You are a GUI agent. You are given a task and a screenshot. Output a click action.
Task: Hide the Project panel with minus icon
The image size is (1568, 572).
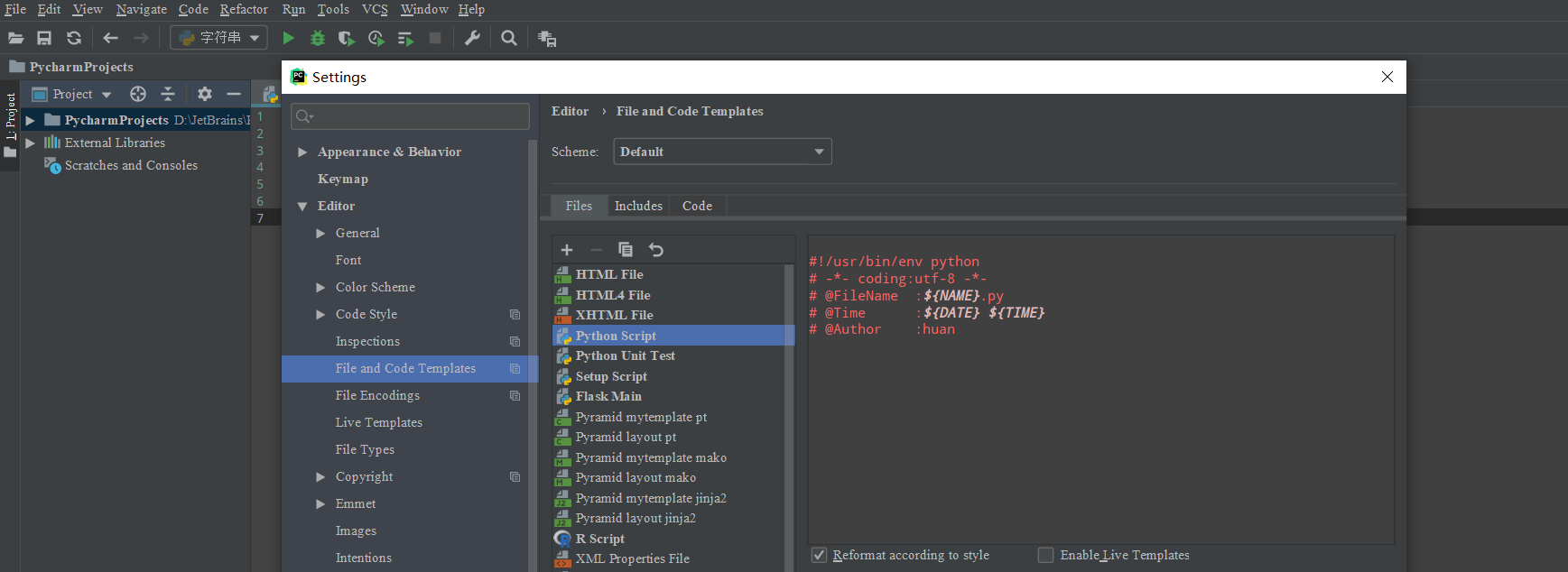(x=234, y=94)
